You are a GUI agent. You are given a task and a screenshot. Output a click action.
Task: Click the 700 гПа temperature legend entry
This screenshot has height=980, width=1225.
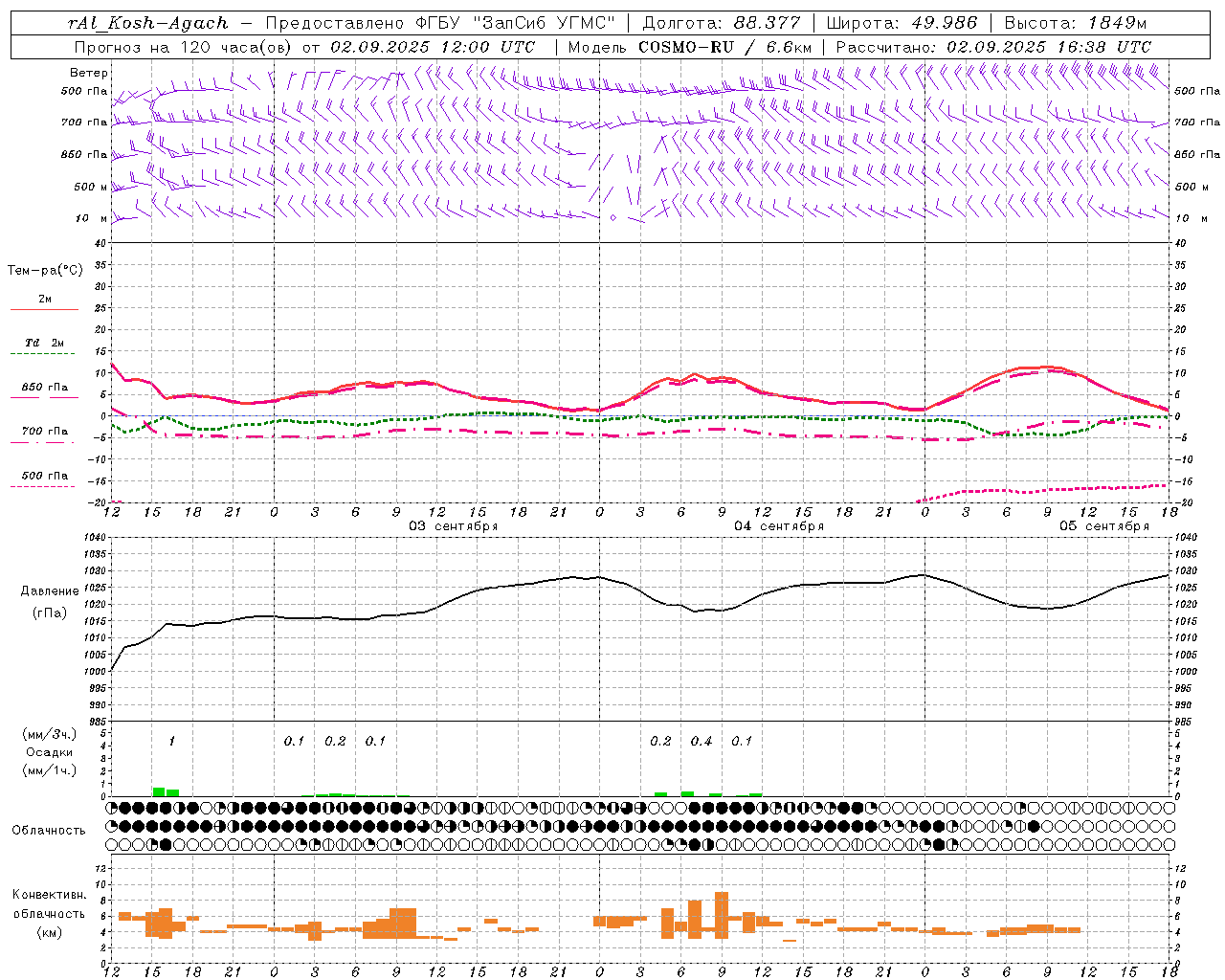coord(44,432)
